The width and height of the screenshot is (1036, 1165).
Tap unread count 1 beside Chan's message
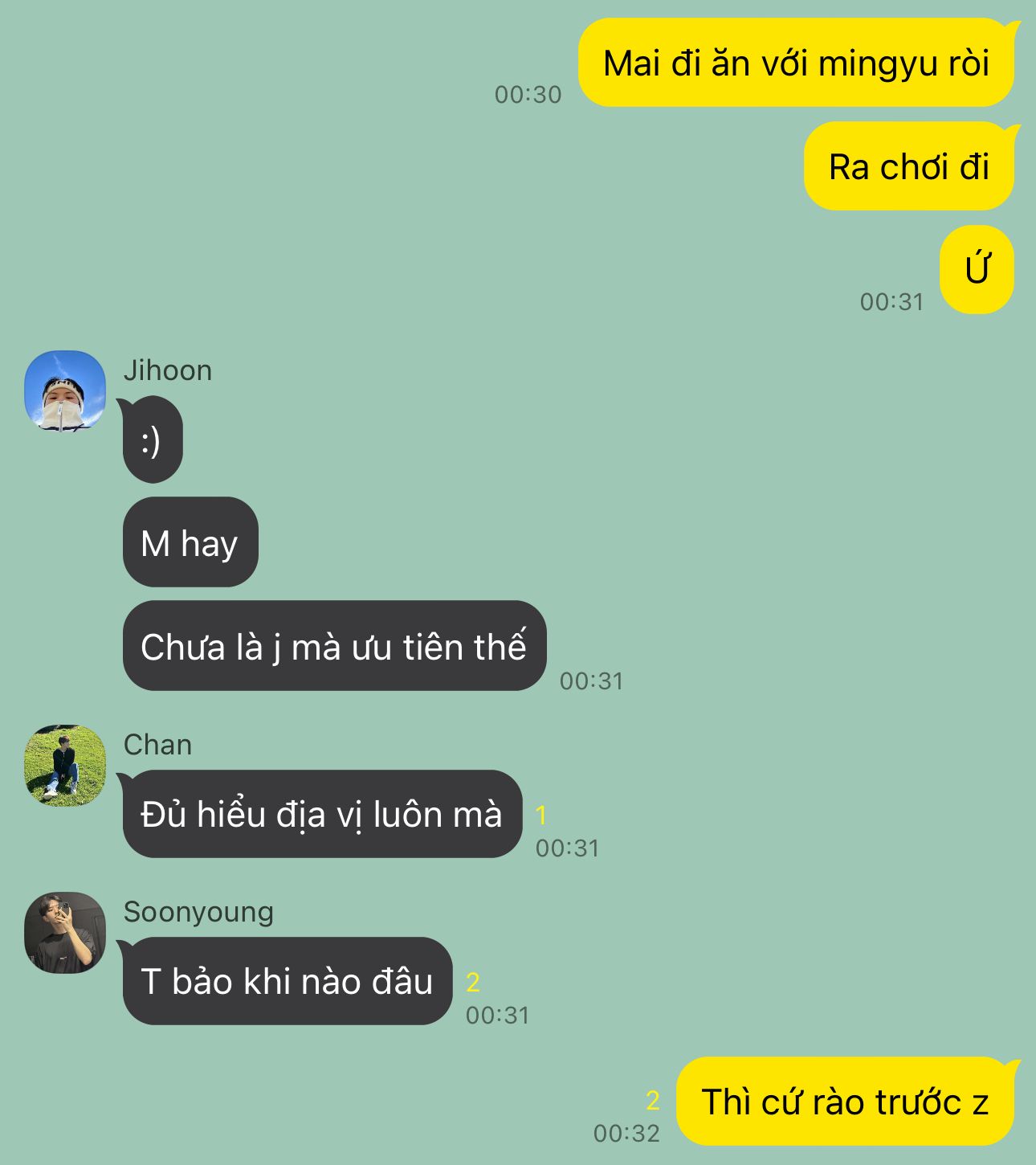point(541,815)
